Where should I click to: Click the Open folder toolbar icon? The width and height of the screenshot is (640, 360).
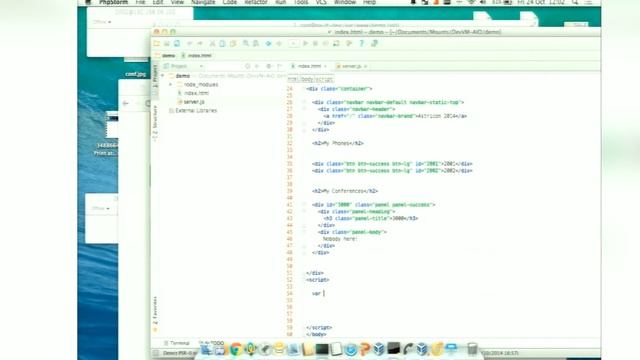pos(157,43)
